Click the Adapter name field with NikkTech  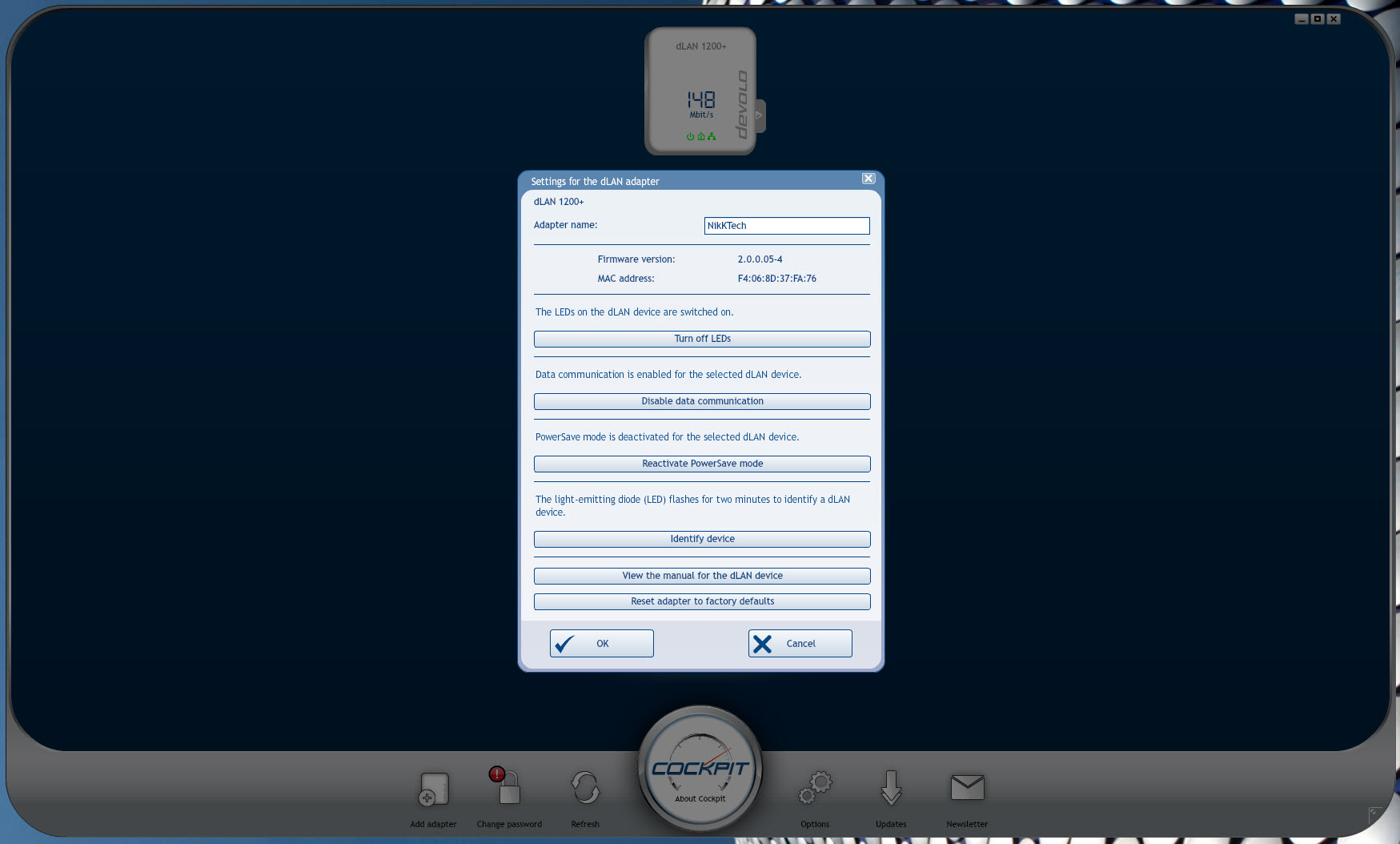(x=787, y=226)
